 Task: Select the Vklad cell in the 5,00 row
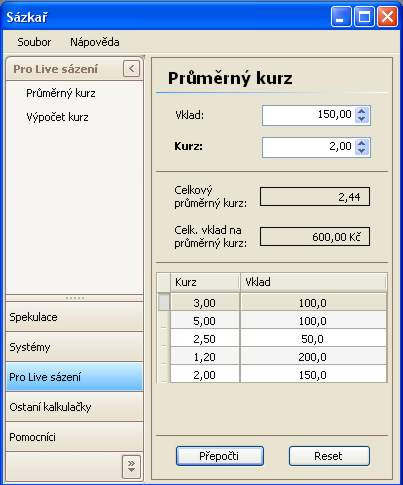click(313, 321)
